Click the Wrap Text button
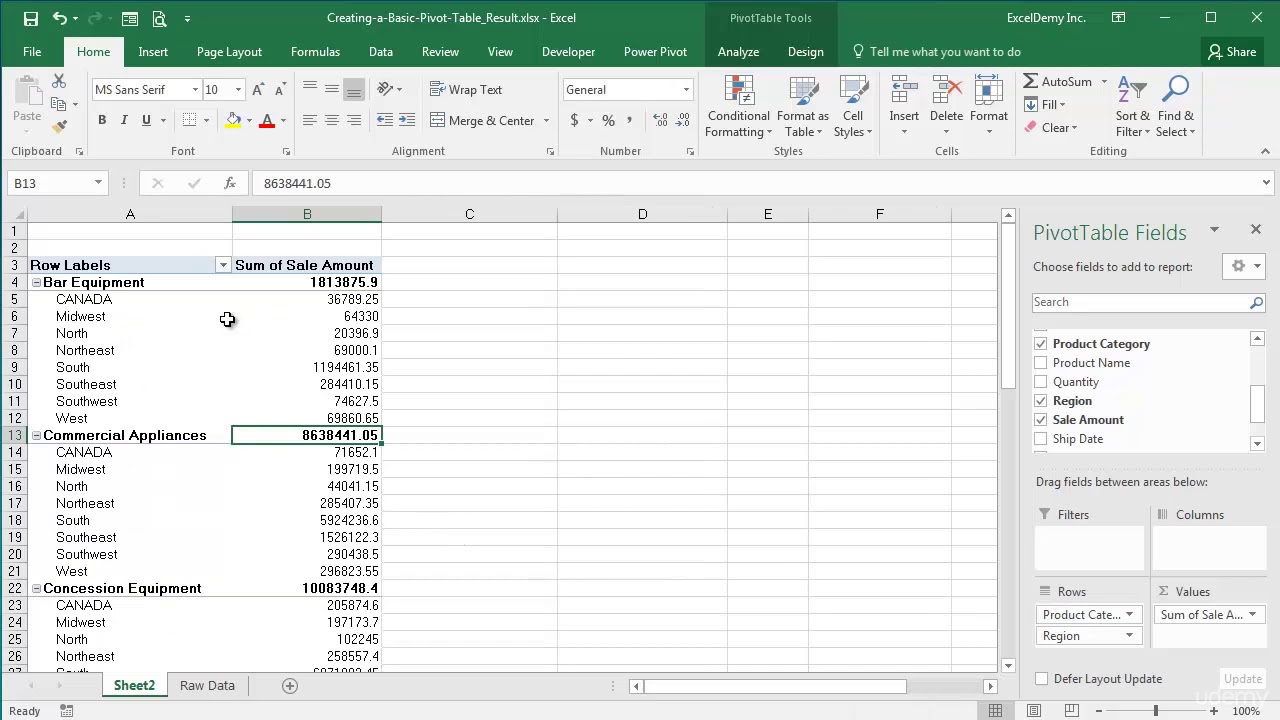Viewport: 1280px width, 720px height. pos(466,90)
